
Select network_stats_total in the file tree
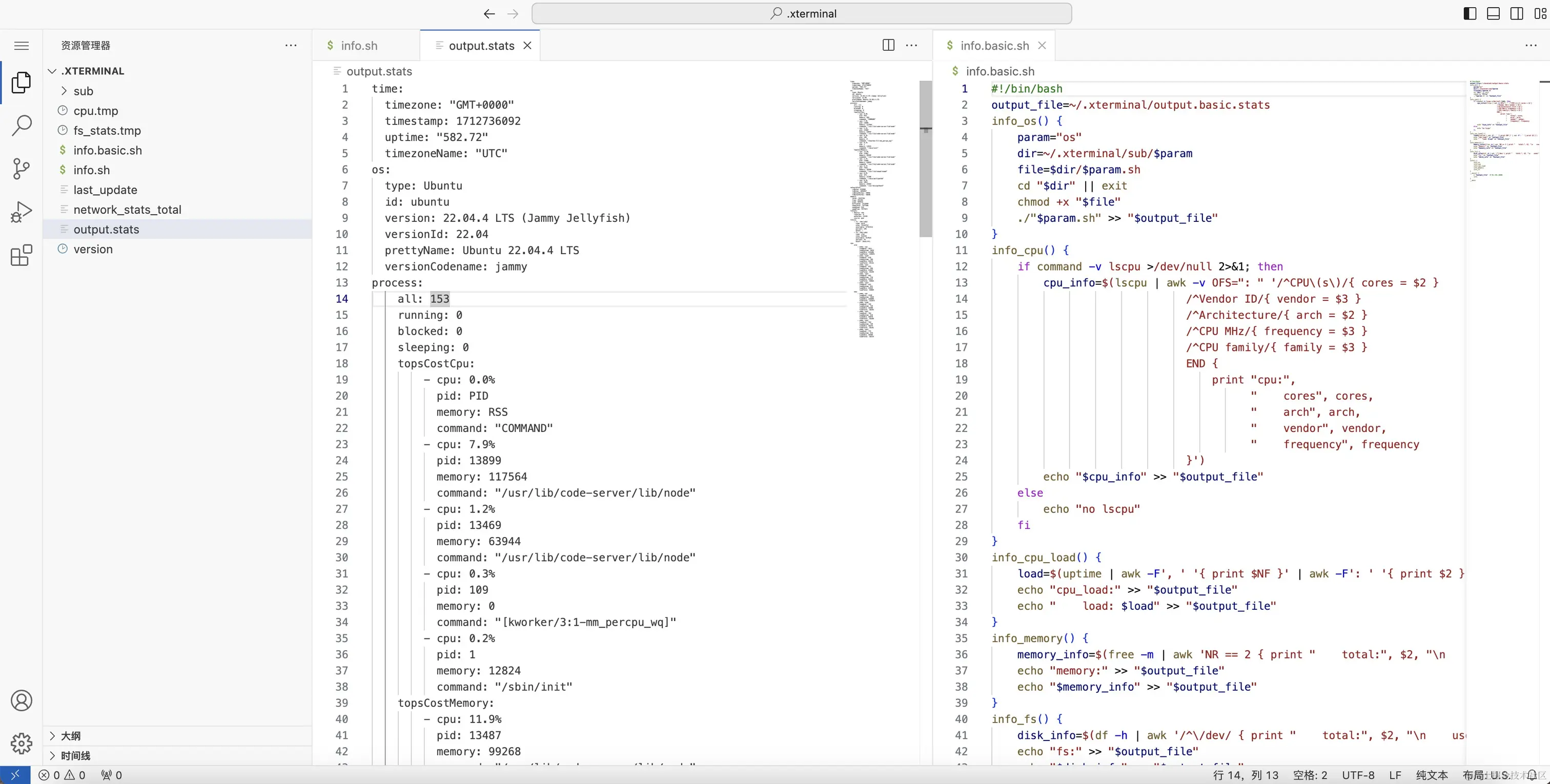pos(128,210)
